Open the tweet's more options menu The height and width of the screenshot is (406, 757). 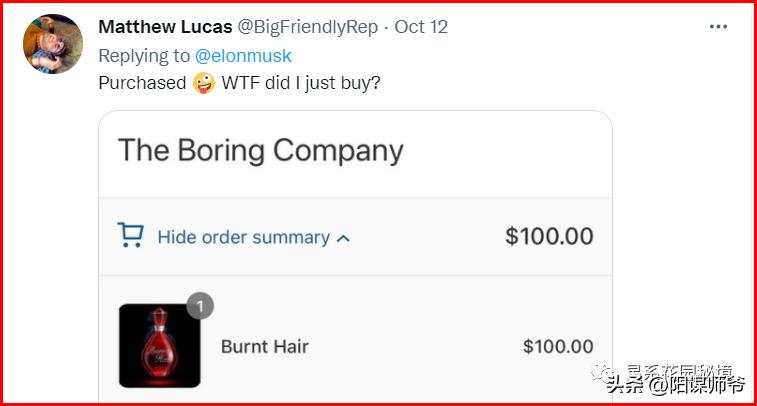point(718,27)
